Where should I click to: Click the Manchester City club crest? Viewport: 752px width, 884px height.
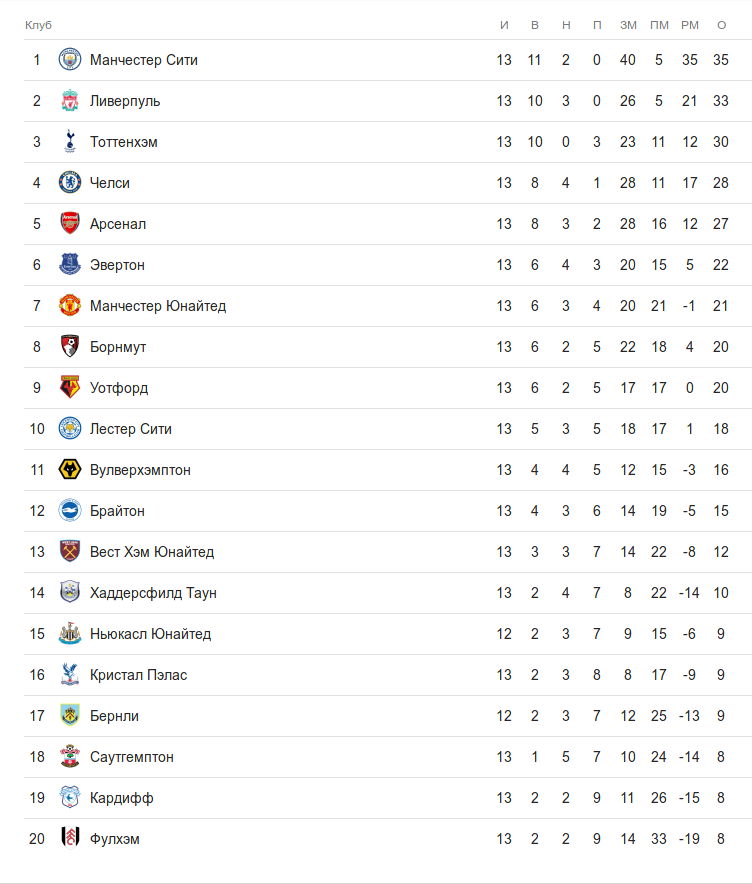[70, 60]
